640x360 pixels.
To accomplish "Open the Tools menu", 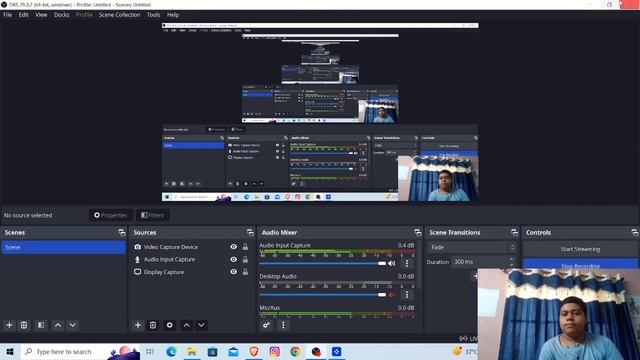I will (153, 15).
